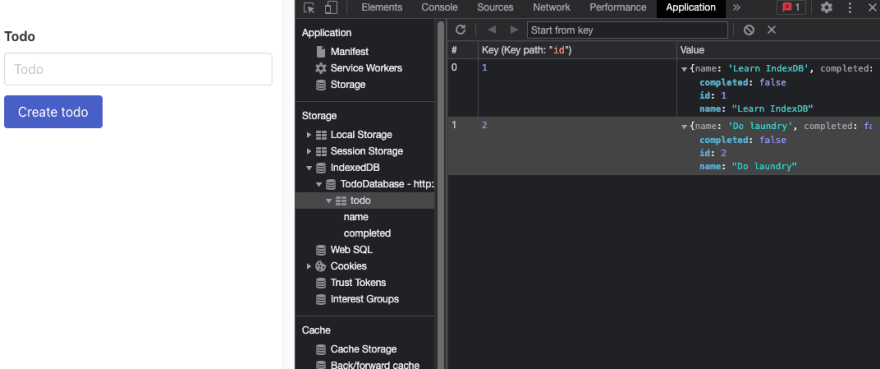880x369 pixels.
Task: Click the sidebar vertical scrollbar
Action: pyautogui.click(x=441, y=194)
